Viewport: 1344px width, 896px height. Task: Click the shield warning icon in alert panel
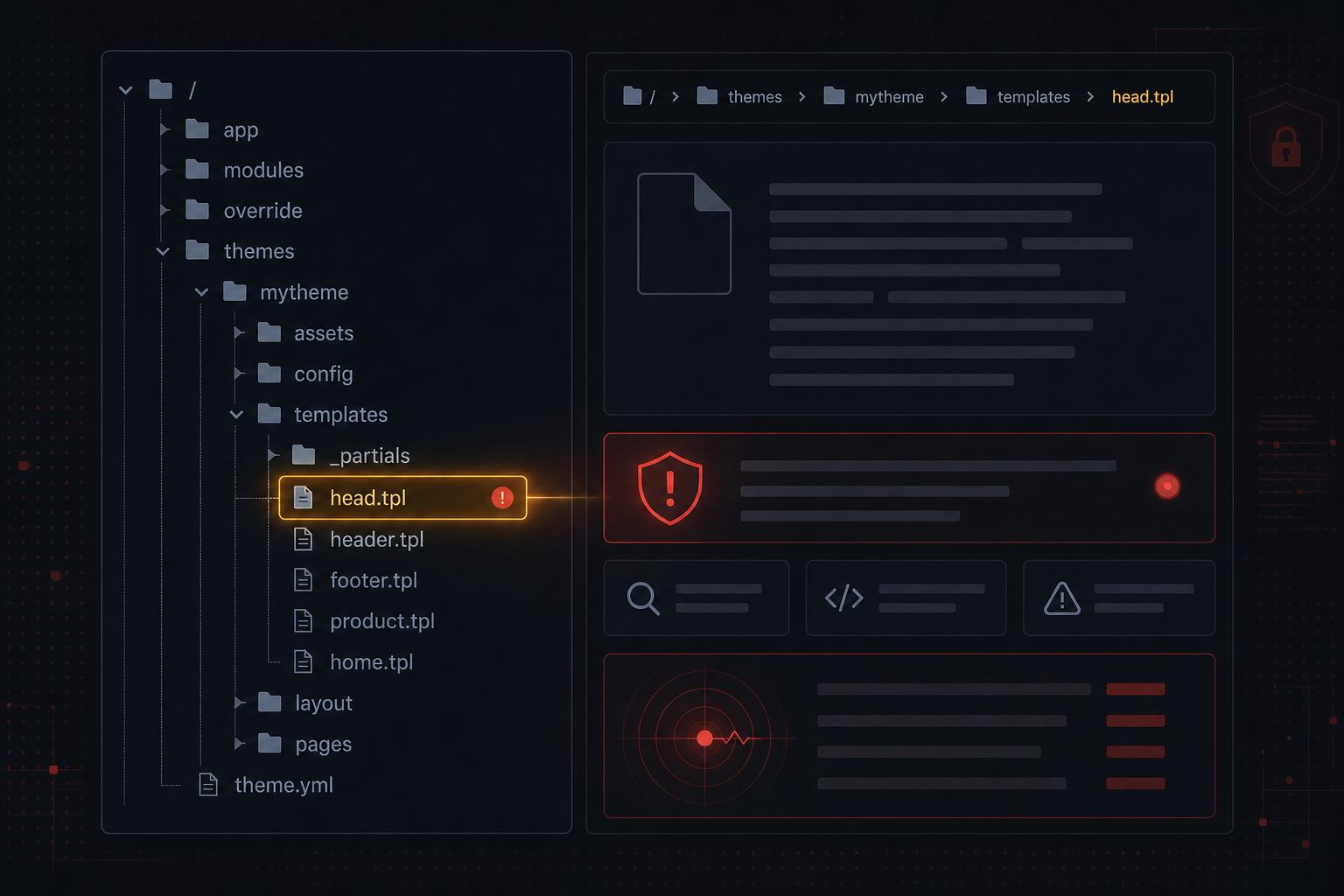(670, 488)
